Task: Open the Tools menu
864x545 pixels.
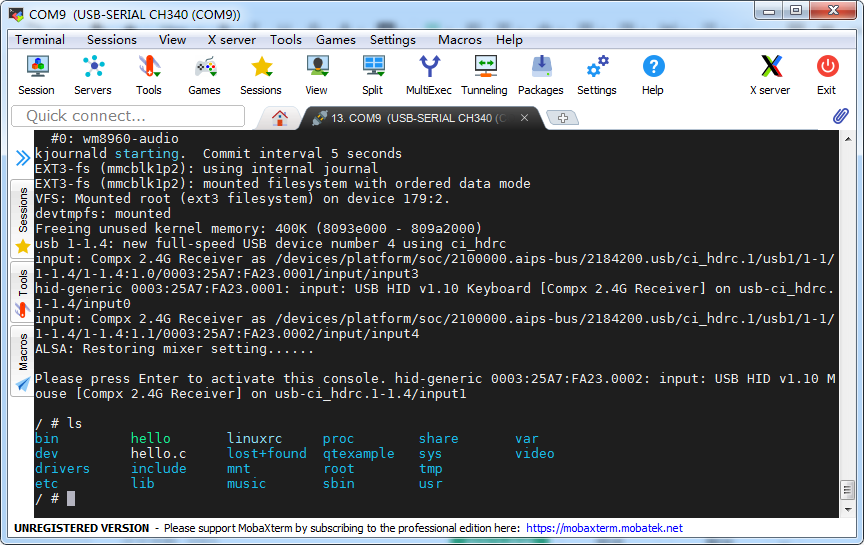Action: (x=286, y=40)
